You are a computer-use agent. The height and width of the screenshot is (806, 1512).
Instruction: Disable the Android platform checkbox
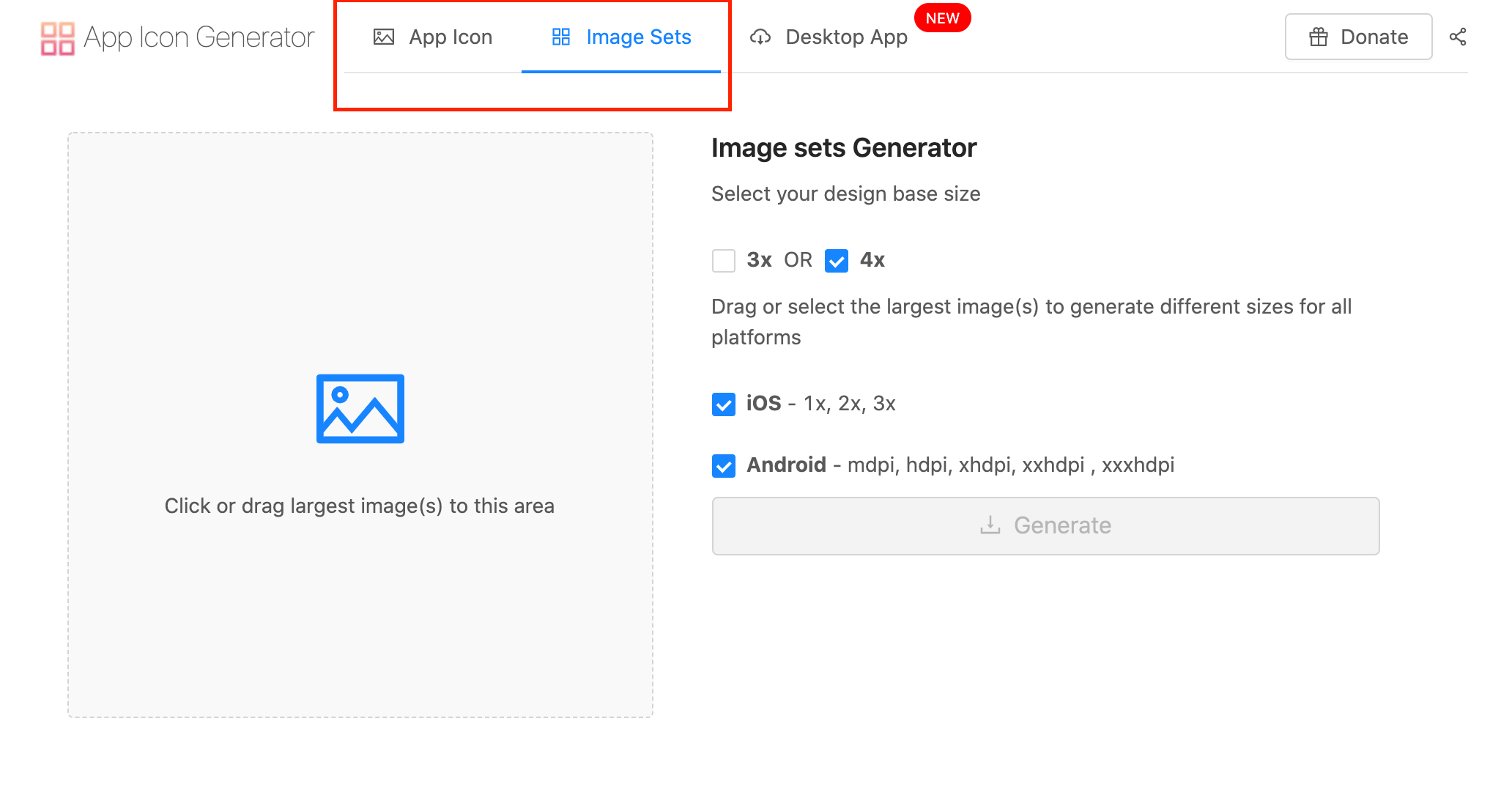tap(724, 465)
